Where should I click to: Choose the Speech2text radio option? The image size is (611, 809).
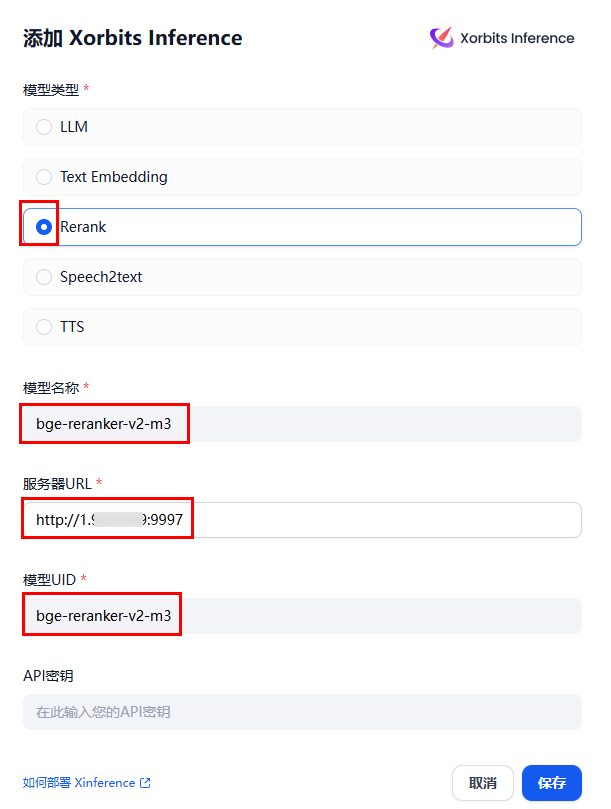point(44,277)
